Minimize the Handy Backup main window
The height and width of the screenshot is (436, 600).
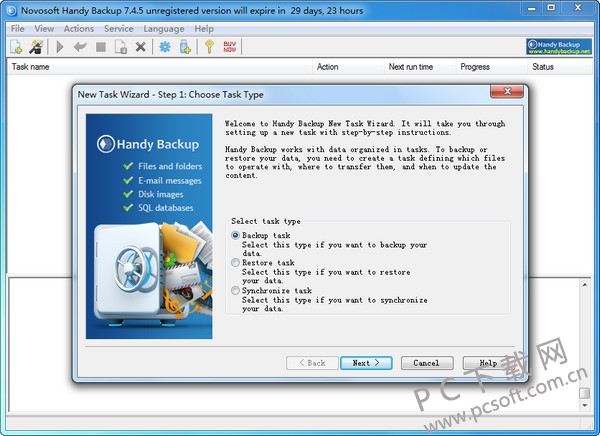(532, 8)
